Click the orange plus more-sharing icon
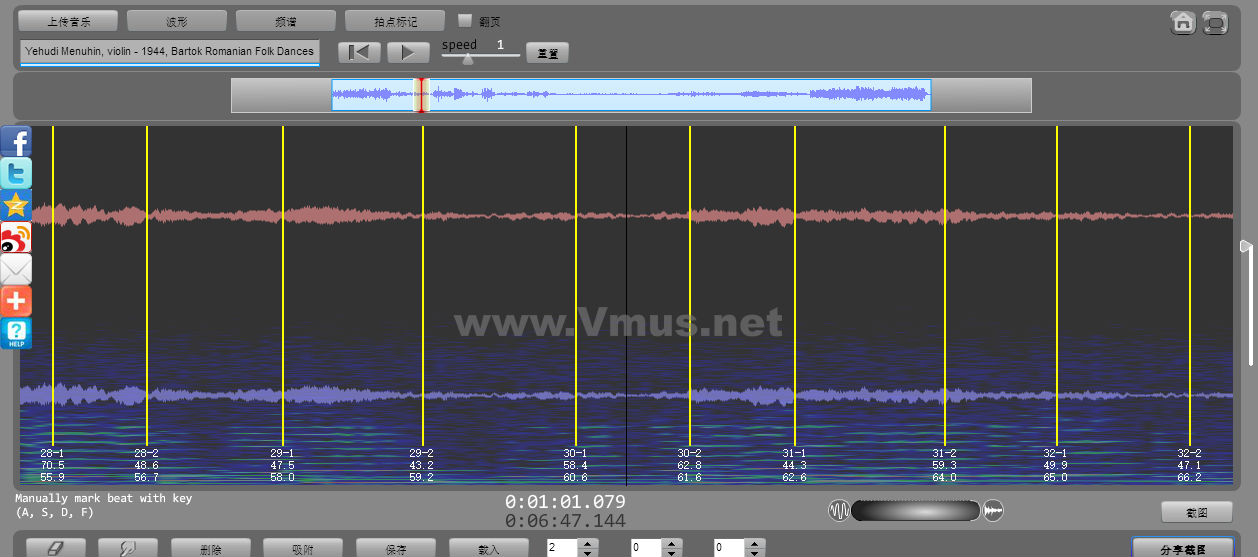Viewport: 1258px width, 557px height. click(x=16, y=301)
